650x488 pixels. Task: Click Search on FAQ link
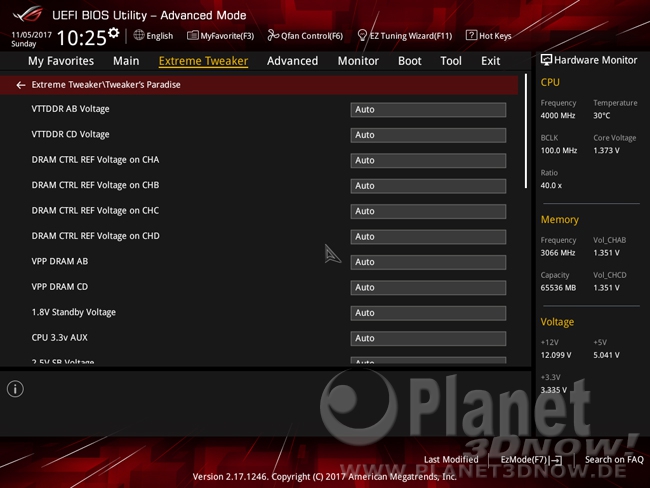pos(614,460)
